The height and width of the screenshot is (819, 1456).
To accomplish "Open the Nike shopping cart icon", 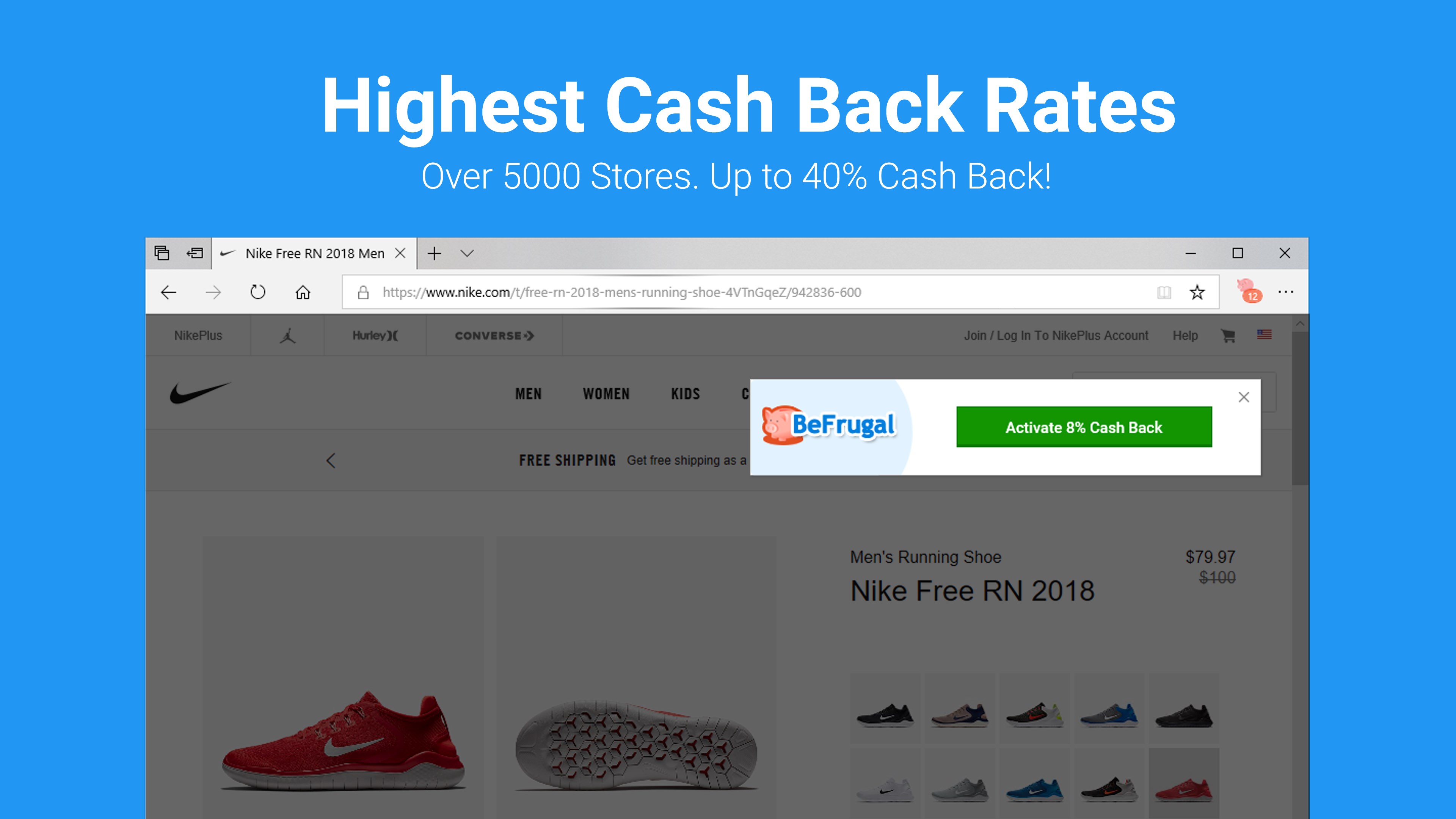I will tap(1228, 336).
